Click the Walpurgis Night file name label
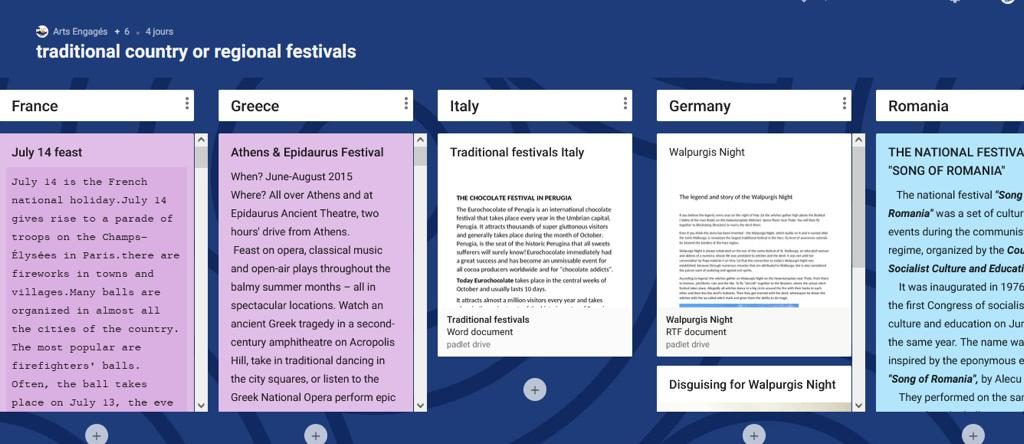This screenshot has height=444, width=1024. click(x=699, y=319)
